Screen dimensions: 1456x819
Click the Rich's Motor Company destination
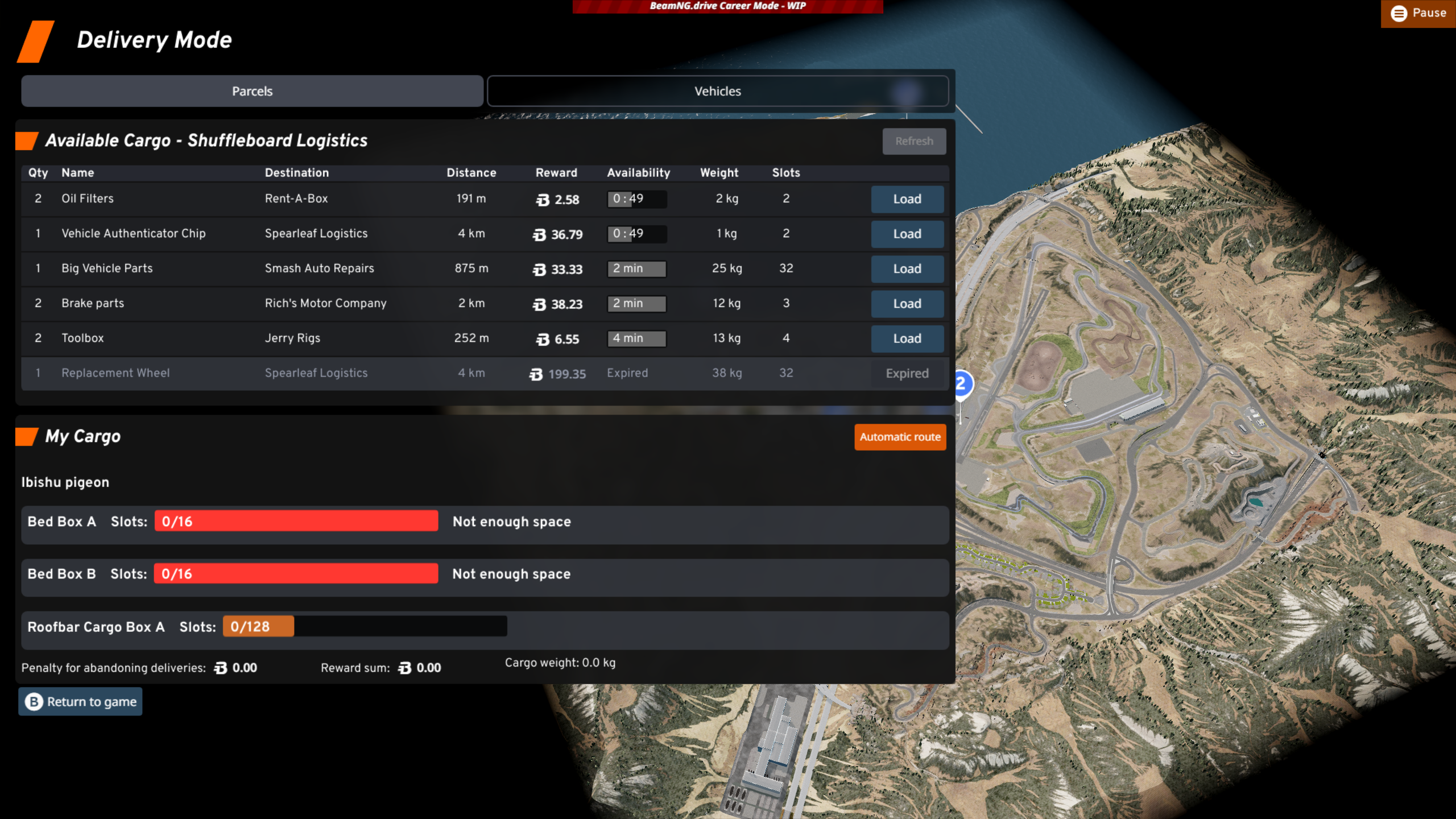pyautogui.click(x=326, y=303)
